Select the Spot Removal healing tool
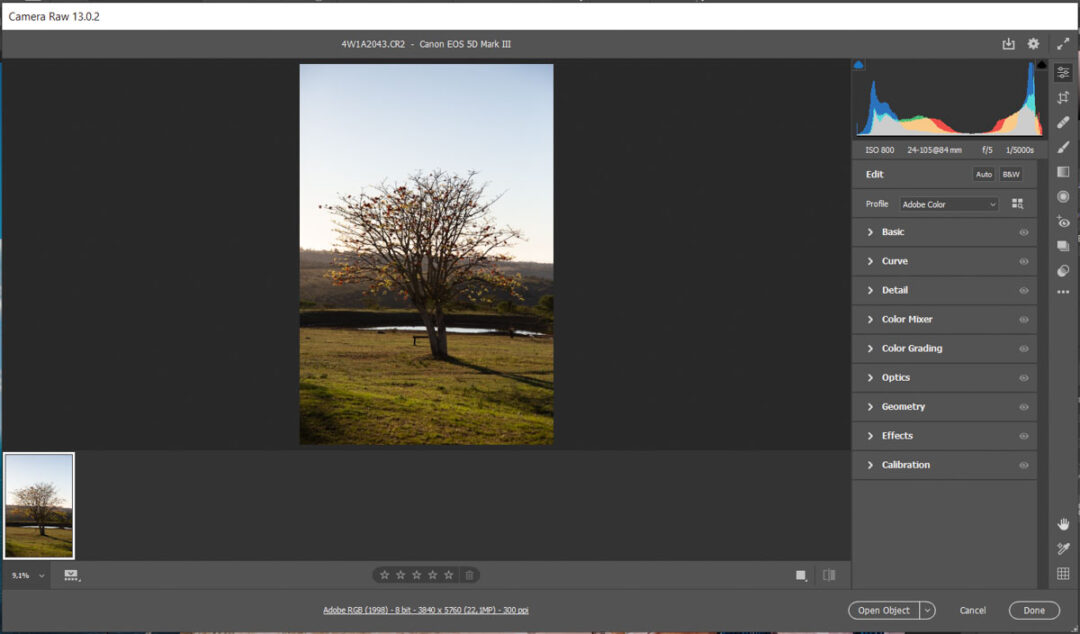The height and width of the screenshot is (634, 1080). (1063, 122)
